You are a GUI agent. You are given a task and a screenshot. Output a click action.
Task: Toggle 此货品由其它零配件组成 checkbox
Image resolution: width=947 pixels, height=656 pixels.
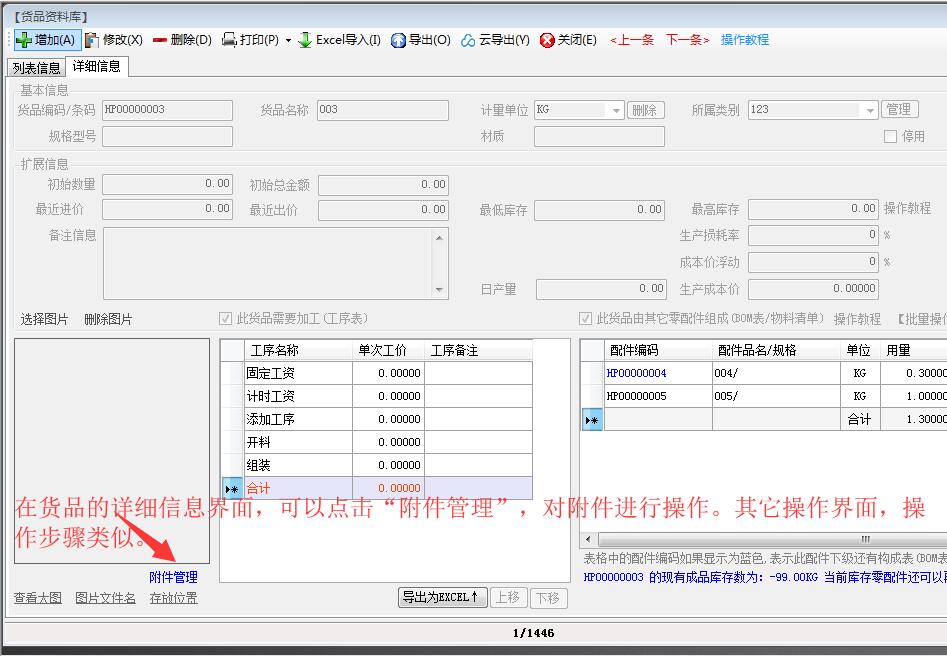coord(586,319)
